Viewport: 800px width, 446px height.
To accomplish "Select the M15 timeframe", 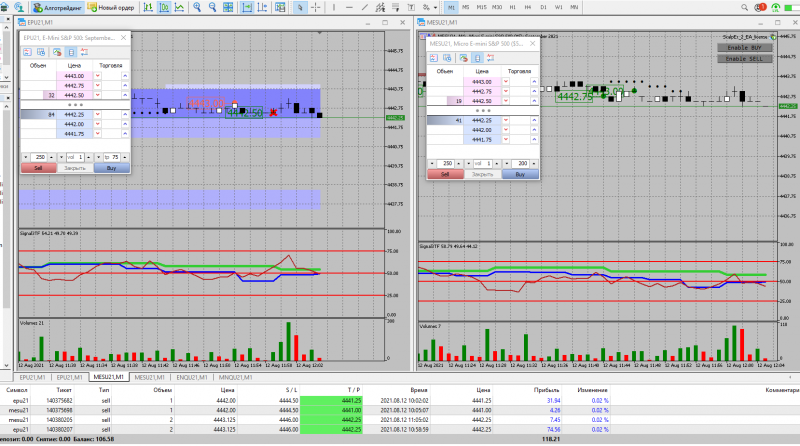I will tap(481, 8).
